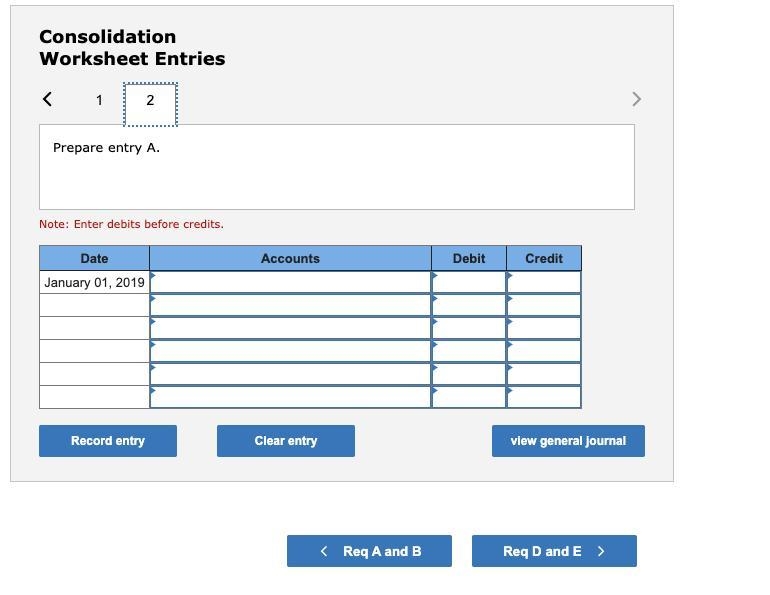Go back to Req A and B
770x595 pixels.
(369, 551)
